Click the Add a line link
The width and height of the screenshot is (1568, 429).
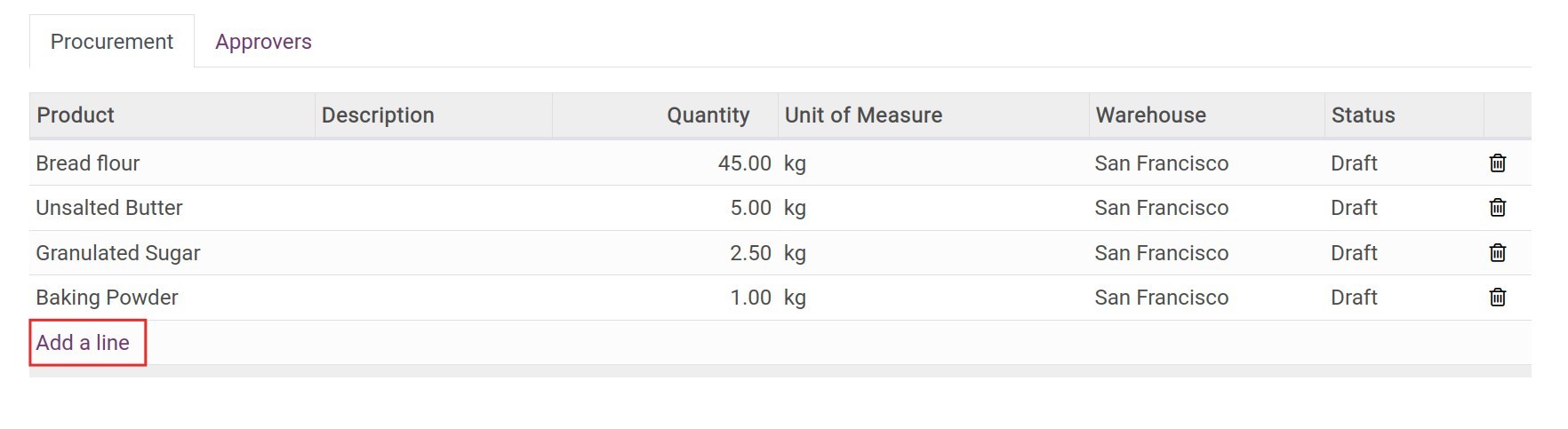(x=83, y=343)
